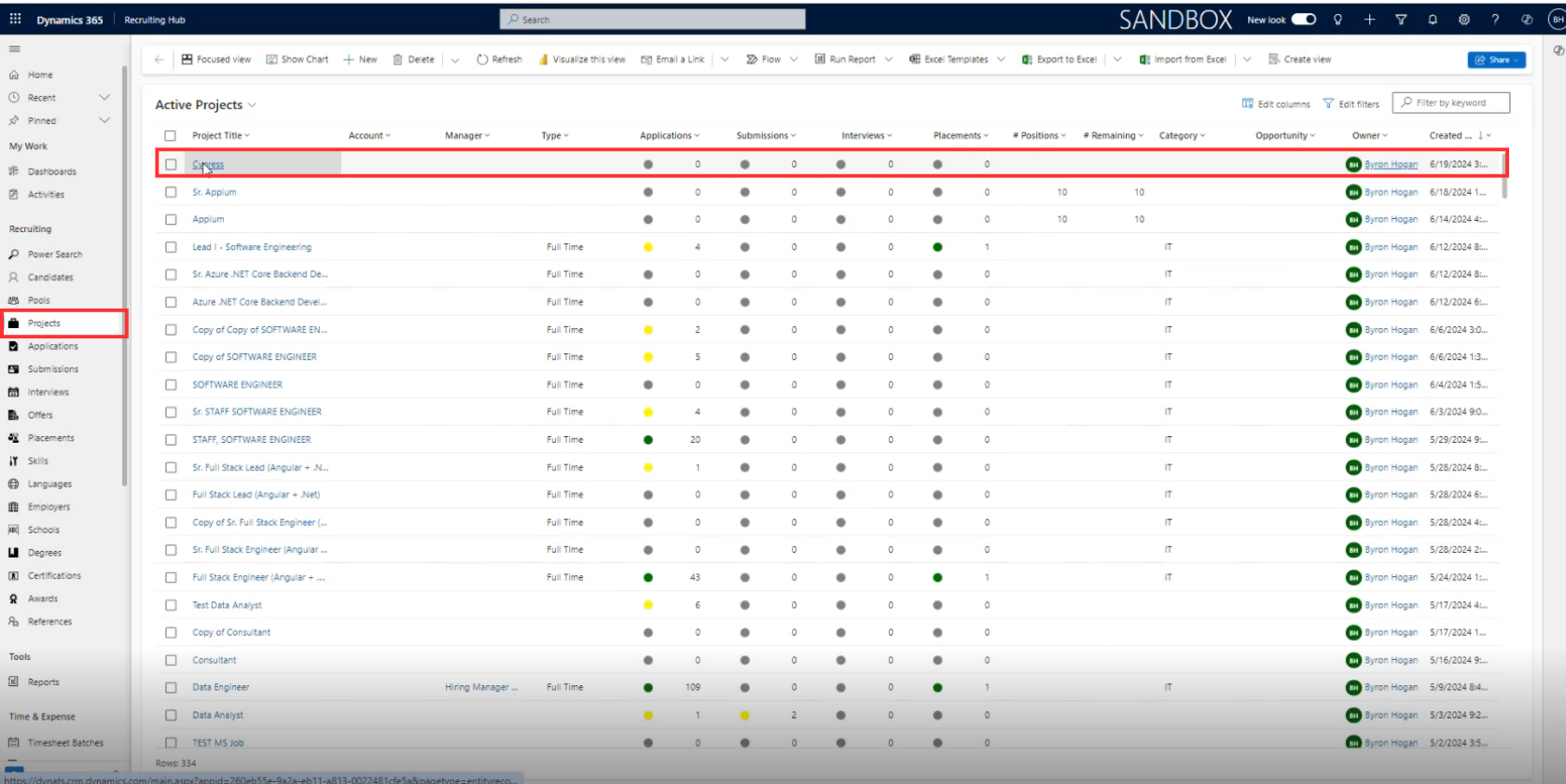Viewport: 1566px width, 784px height.
Task: Open the Full Stack Lead (Angular + .Net) project
Action: pyautogui.click(x=256, y=495)
